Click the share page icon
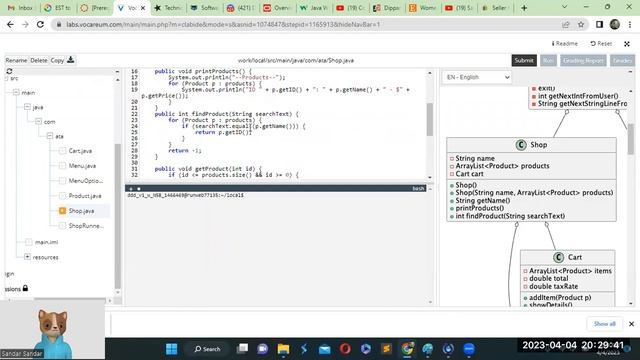The height and width of the screenshot is (360, 640). [565, 24]
